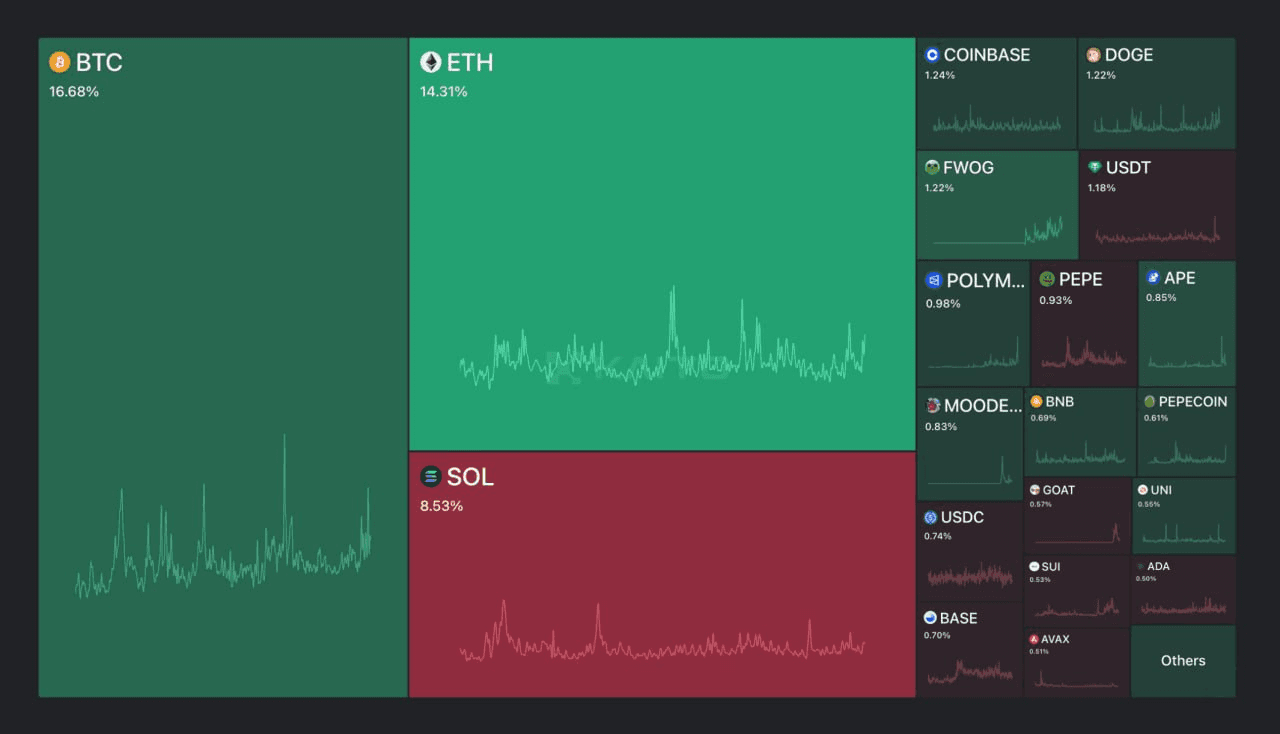This screenshot has height=734, width=1280.
Task: Click BNB's 0.69% value
Action: pos(1043,417)
